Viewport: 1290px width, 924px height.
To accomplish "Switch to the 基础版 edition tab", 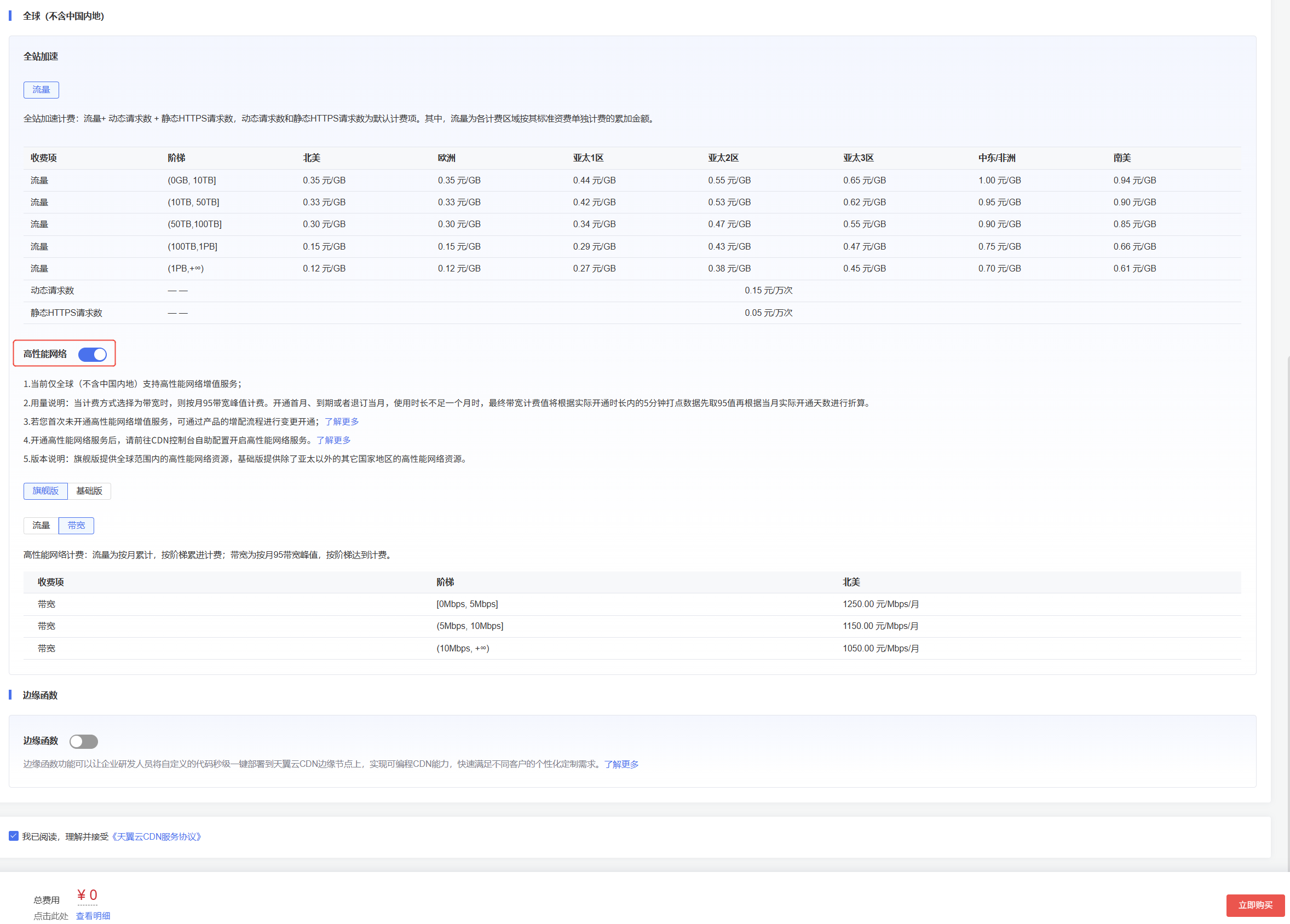I will pyautogui.click(x=89, y=490).
